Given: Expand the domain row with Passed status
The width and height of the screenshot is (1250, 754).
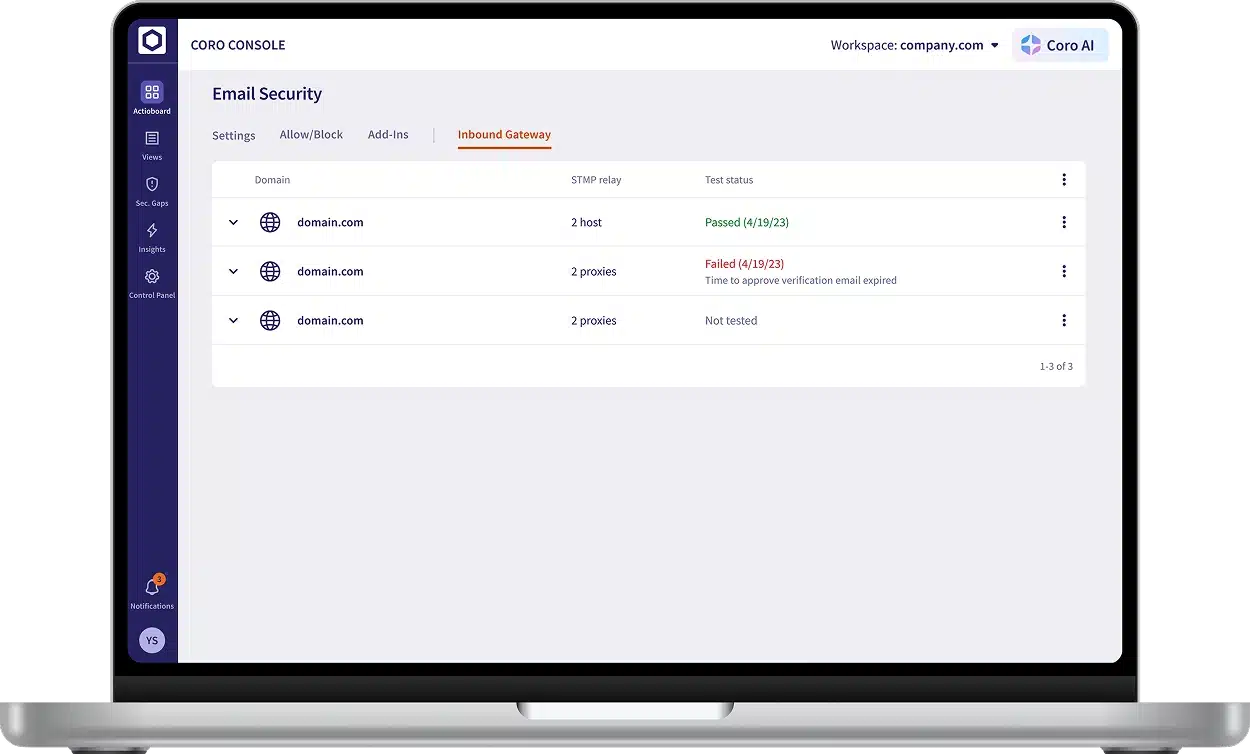Looking at the screenshot, I should (x=233, y=222).
